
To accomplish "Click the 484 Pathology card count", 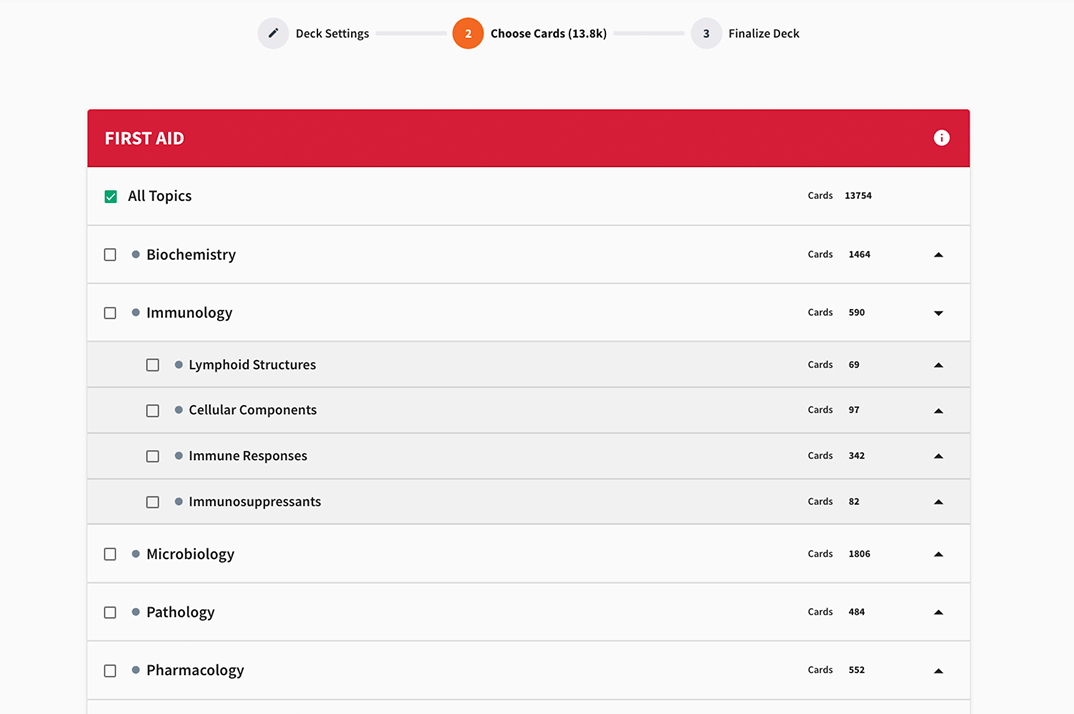I will click(856, 612).
